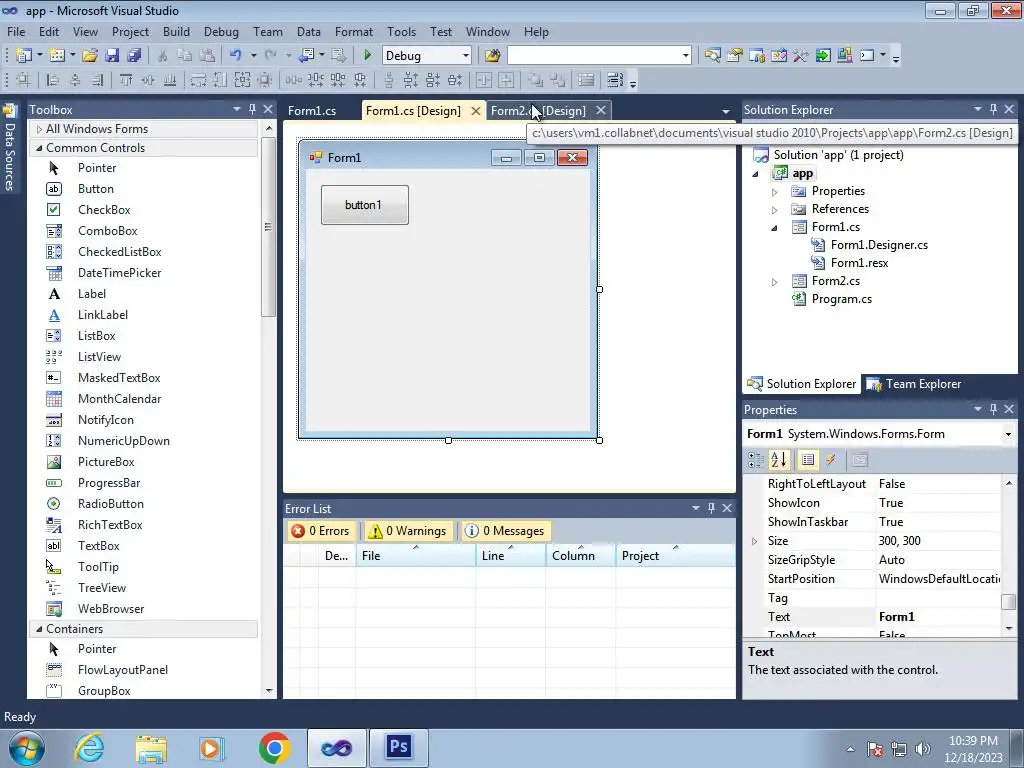
Task: Pin the Toolbox panel auto-hide pushpin
Action: (253, 110)
